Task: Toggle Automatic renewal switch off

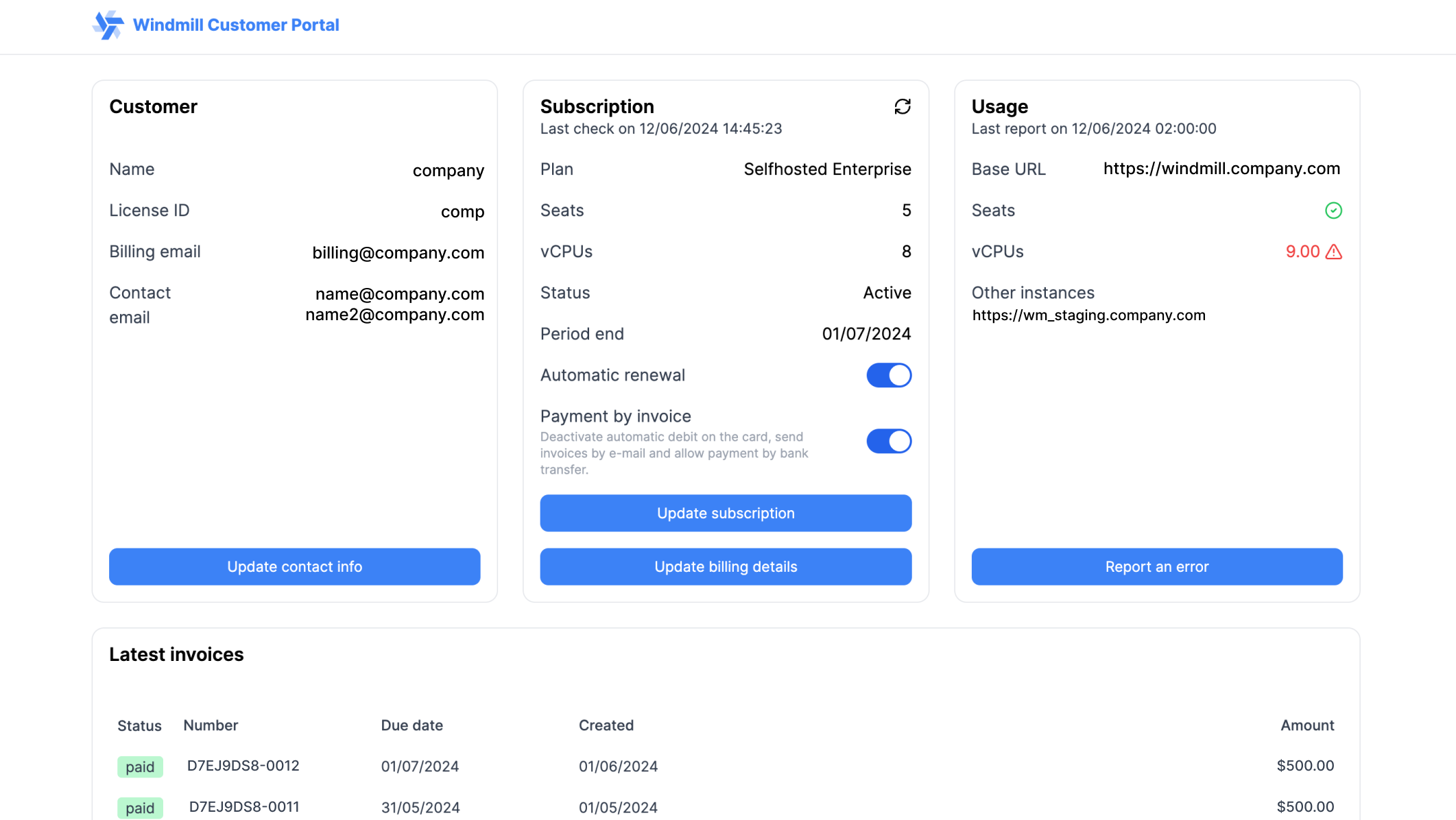Action: [x=888, y=375]
